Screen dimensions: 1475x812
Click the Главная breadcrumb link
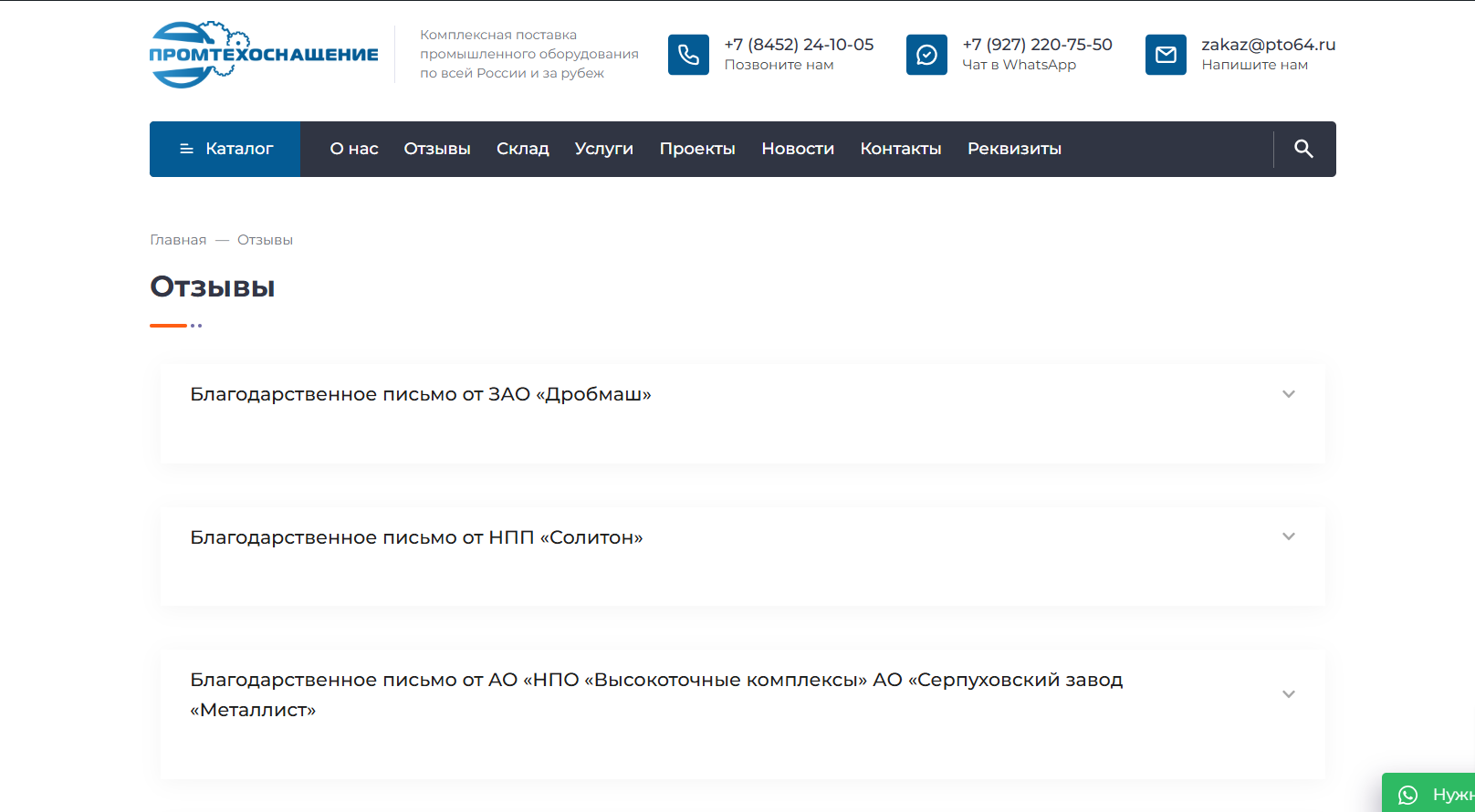(x=178, y=240)
